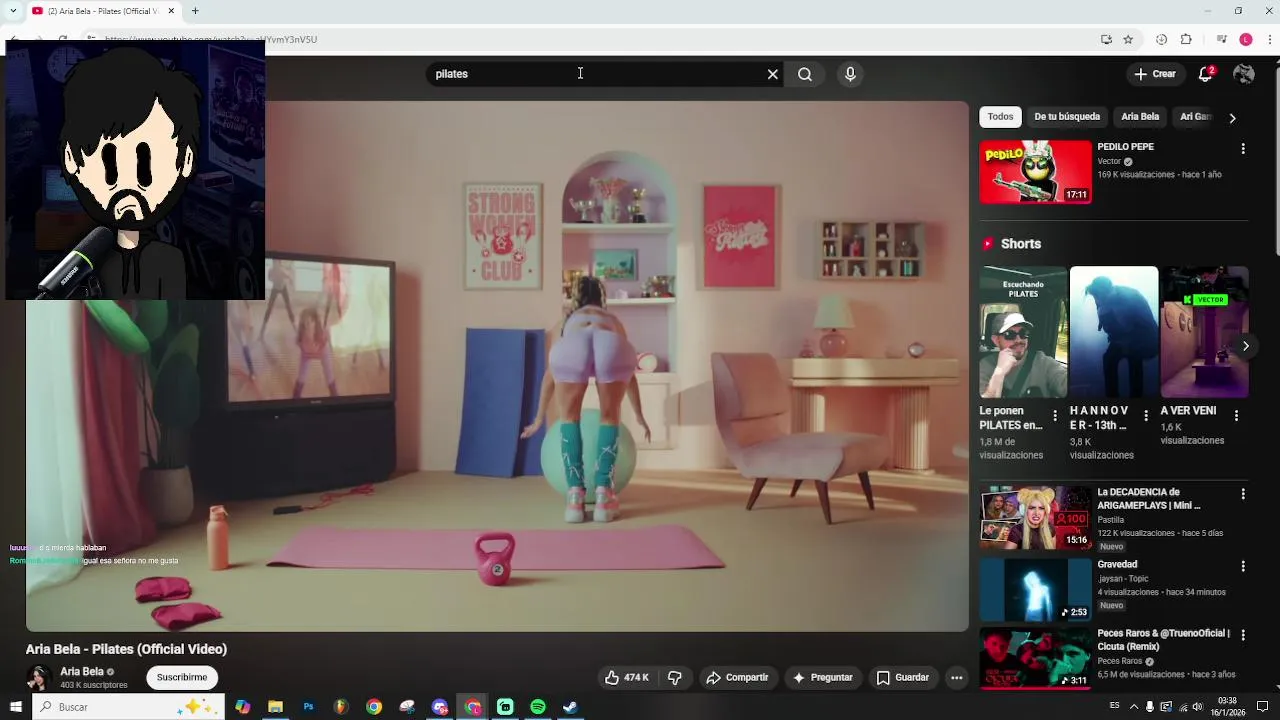Close the Aria Bela - Pilates tab

[171, 11]
